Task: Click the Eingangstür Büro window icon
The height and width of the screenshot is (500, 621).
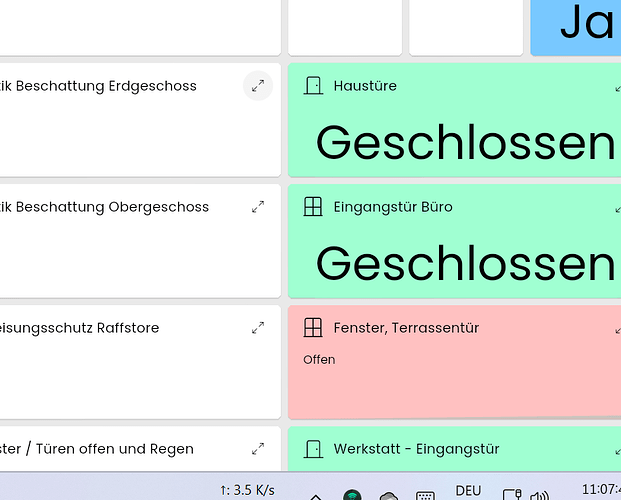Action: tap(313, 207)
